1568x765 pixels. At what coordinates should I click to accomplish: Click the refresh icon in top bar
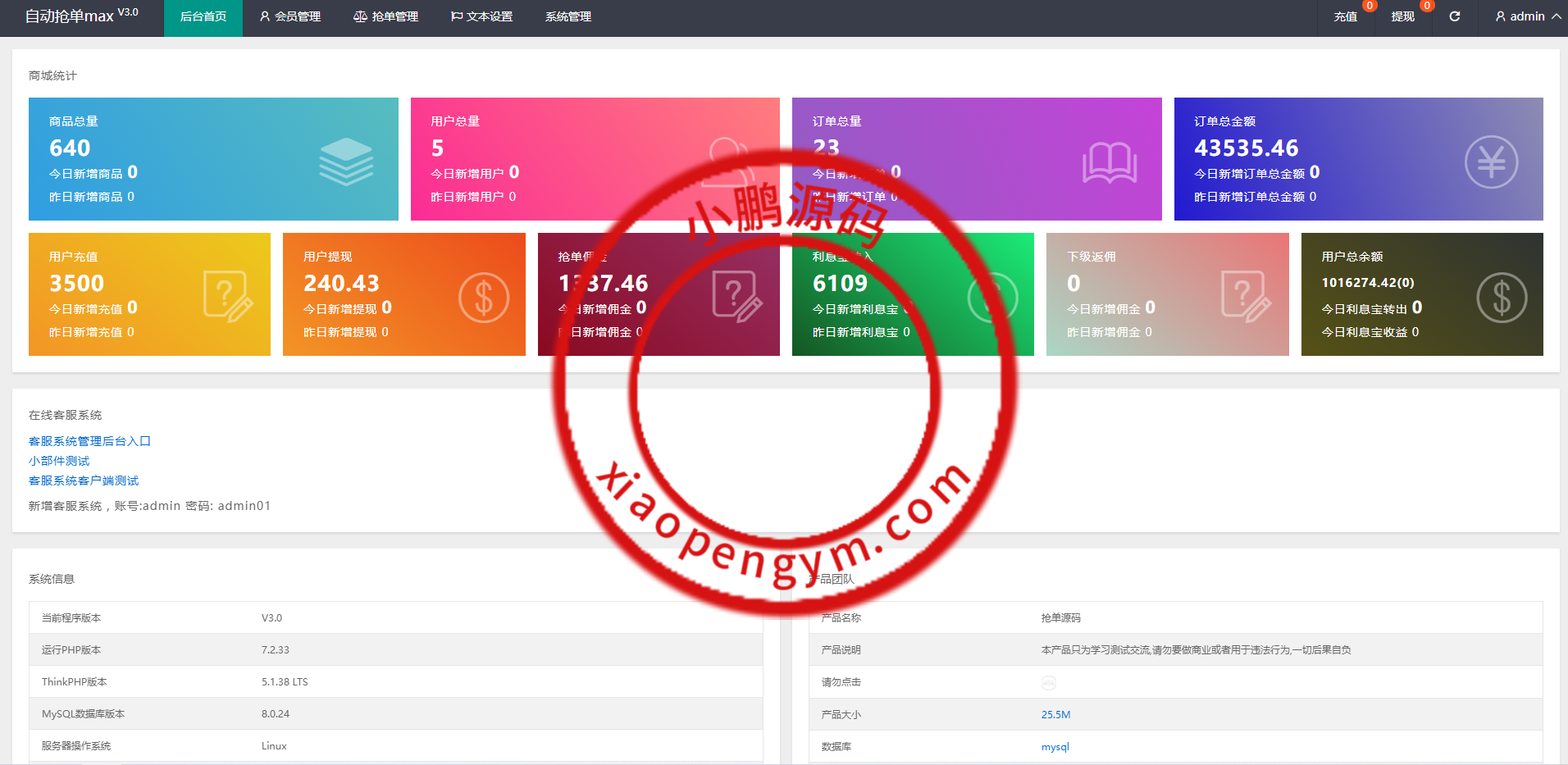(x=1454, y=16)
